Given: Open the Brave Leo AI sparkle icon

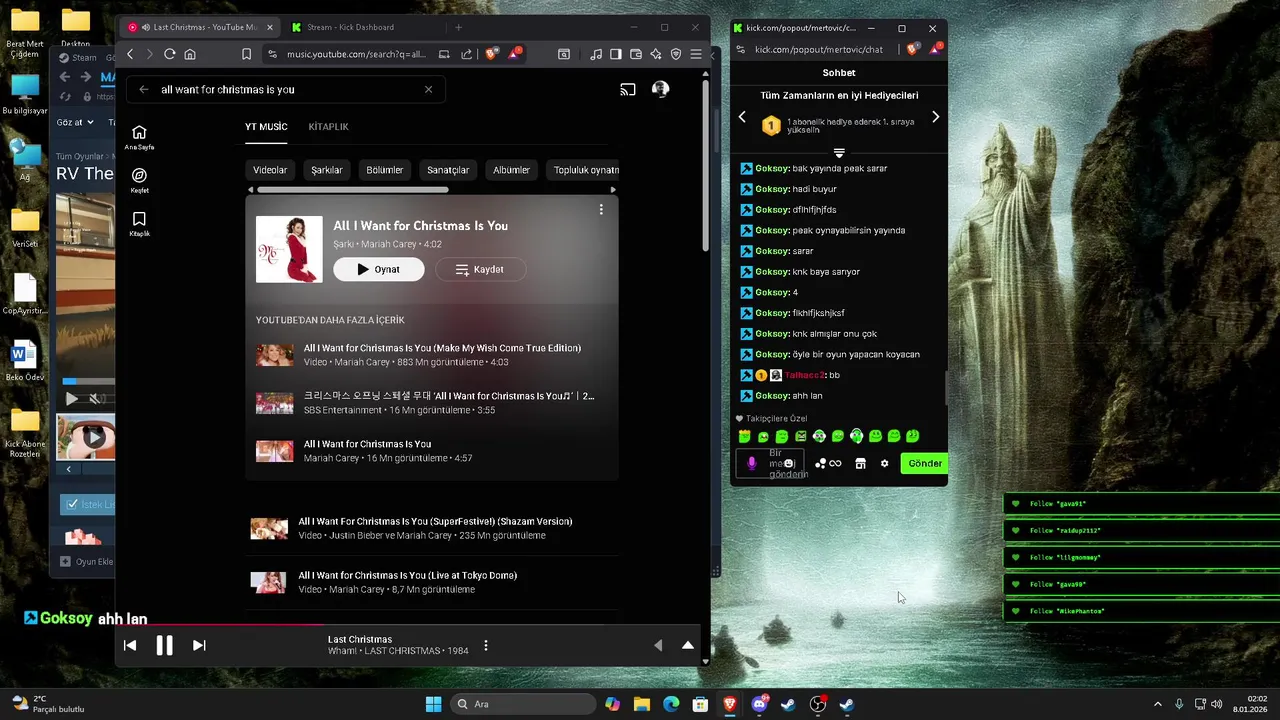Looking at the screenshot, I should pos(656,54).
